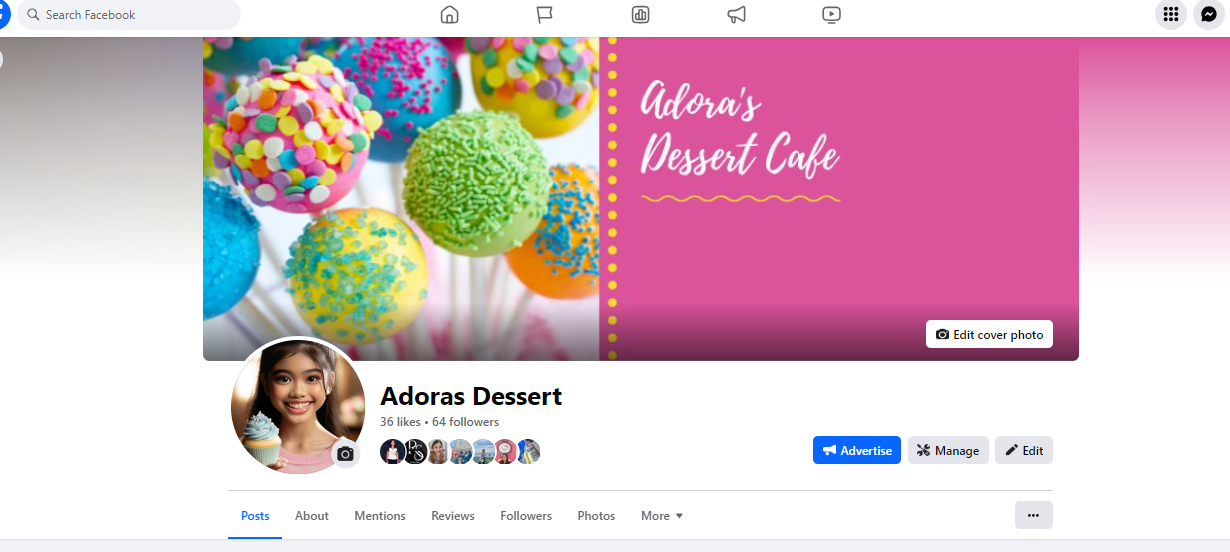The height and width of the screenshot is (552, 1230).
Task: Open the Ad Center megaphone icon
Action: pyautogui.click(x=737, y=15)
